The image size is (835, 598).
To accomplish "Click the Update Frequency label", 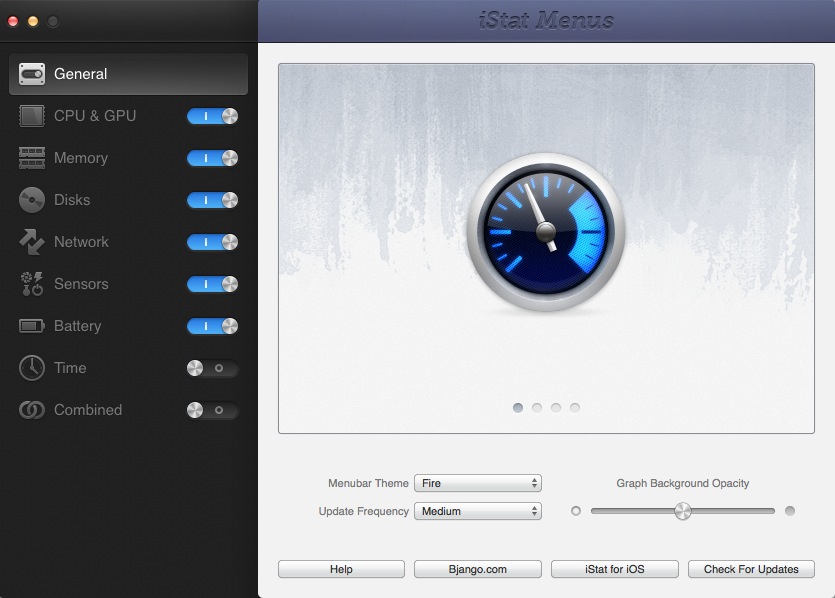I will pos(364,511).
